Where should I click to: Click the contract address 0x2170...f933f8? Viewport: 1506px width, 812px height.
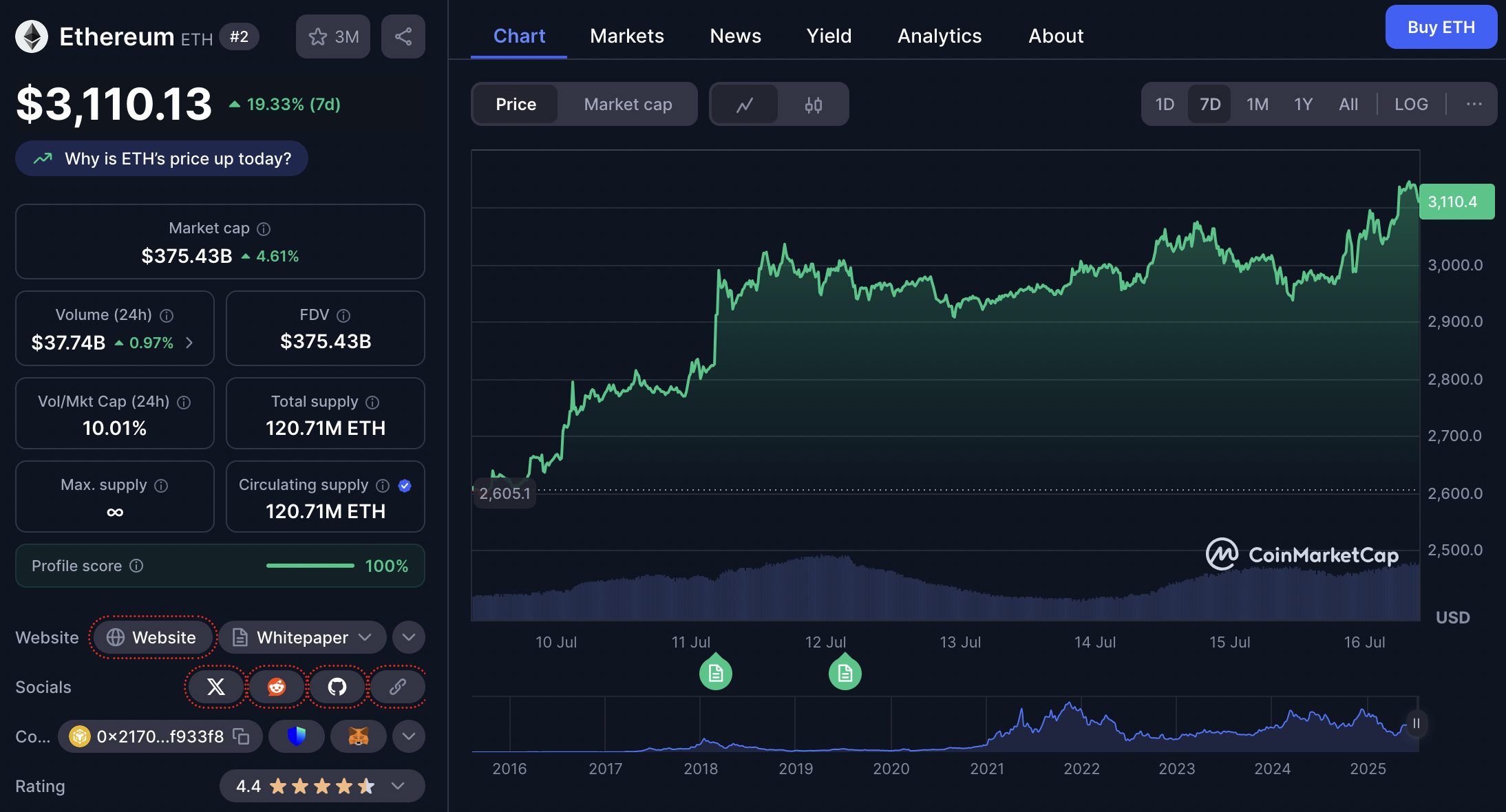click(160, 736)
